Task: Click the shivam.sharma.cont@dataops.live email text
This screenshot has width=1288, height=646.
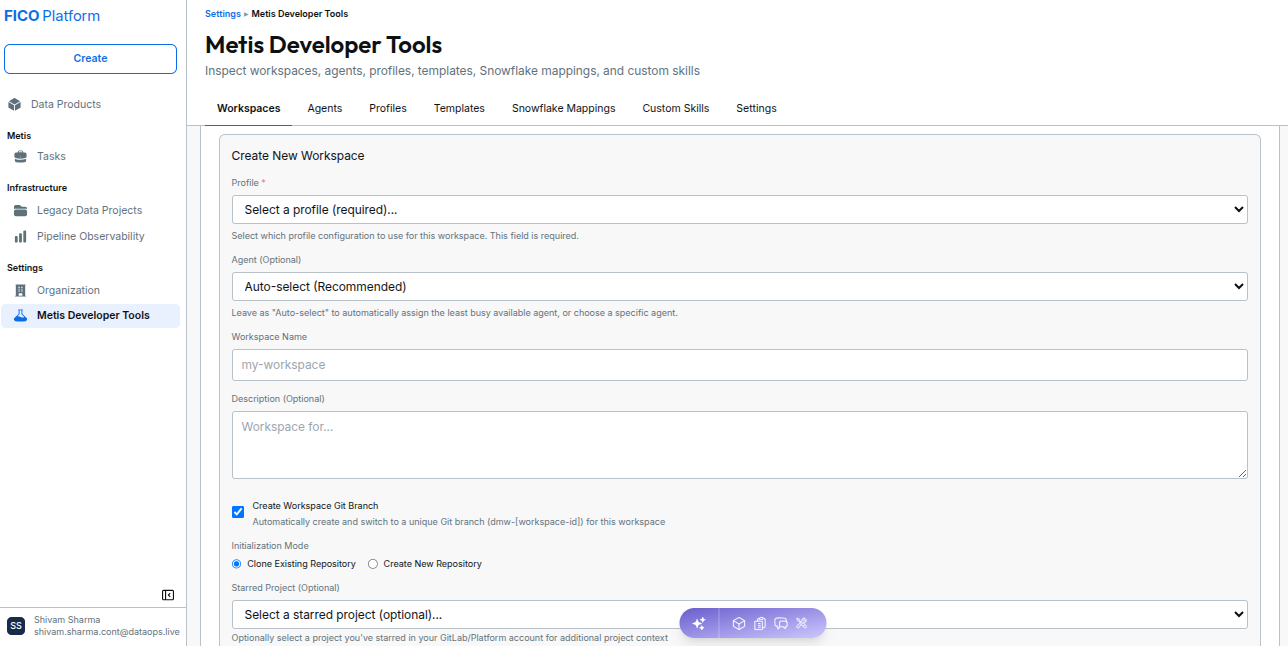Action: click(107, 632)
